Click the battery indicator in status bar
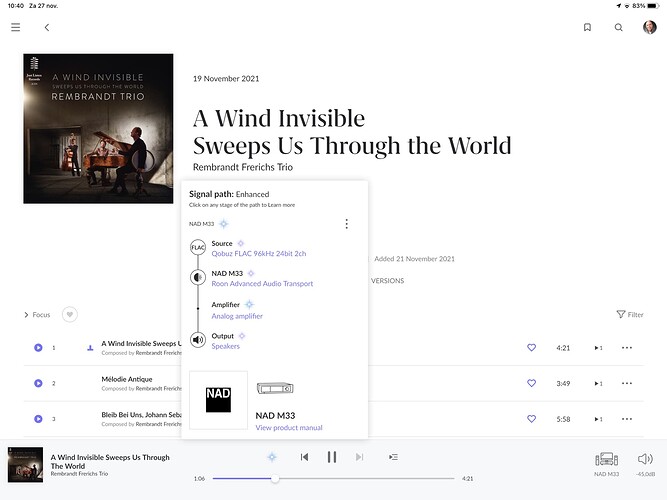Image resolution: width=667 pixels, height=500 pixels. 653,6
